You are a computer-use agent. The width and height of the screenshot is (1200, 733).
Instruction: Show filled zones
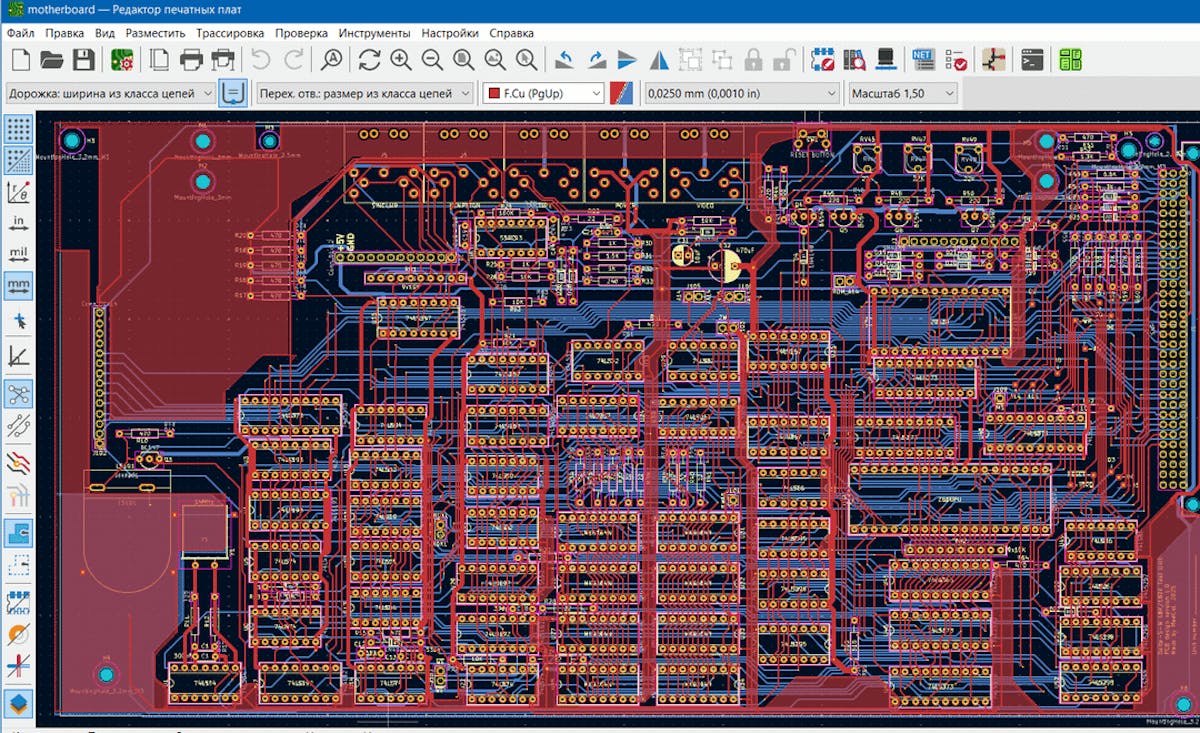(x=18, y=533)
